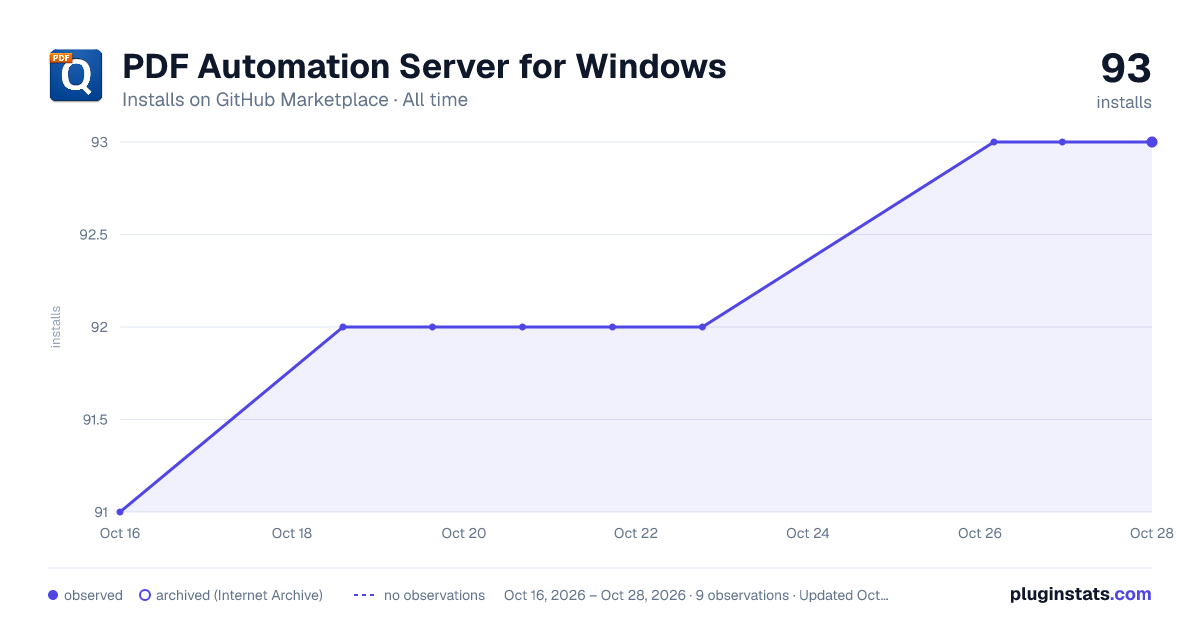Click the 'installs' caption under 93

1124,102
